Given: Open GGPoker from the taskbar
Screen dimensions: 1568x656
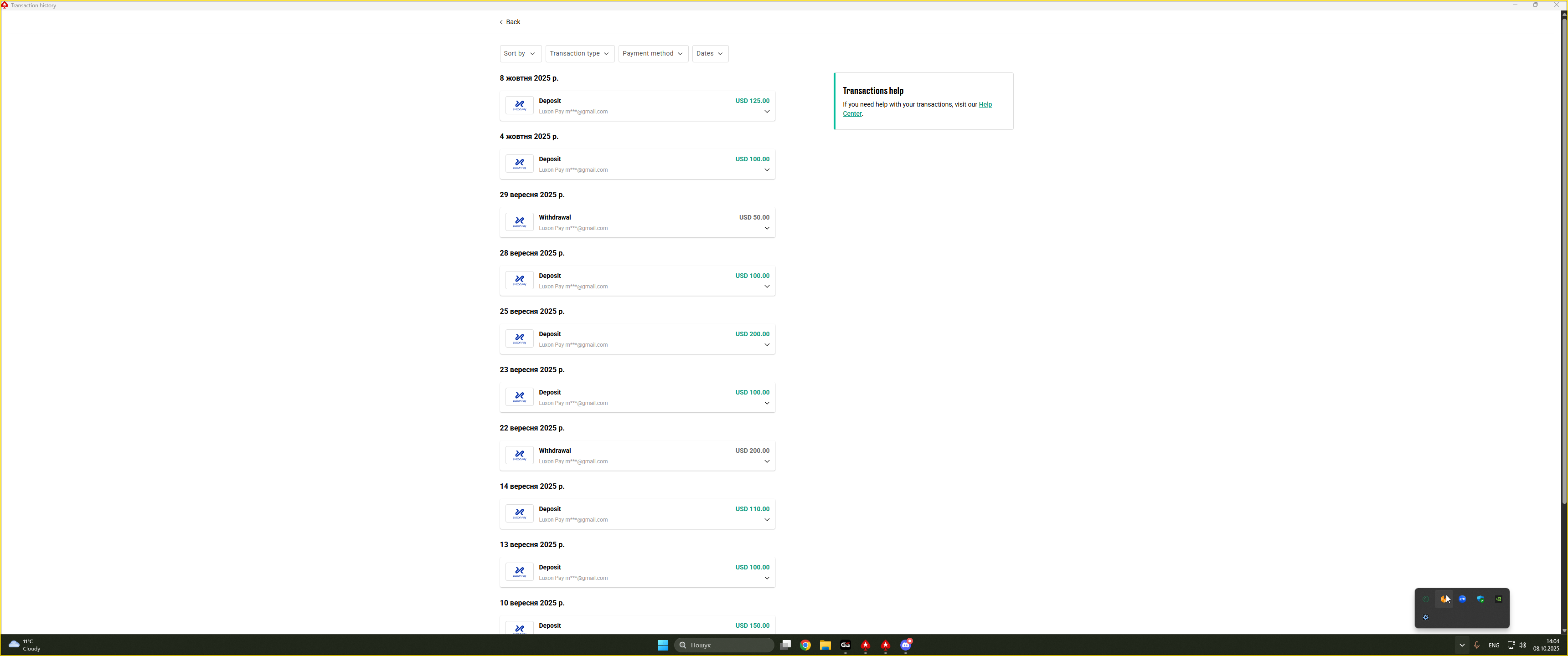Looking at the screenshot, I should (846, 645).
